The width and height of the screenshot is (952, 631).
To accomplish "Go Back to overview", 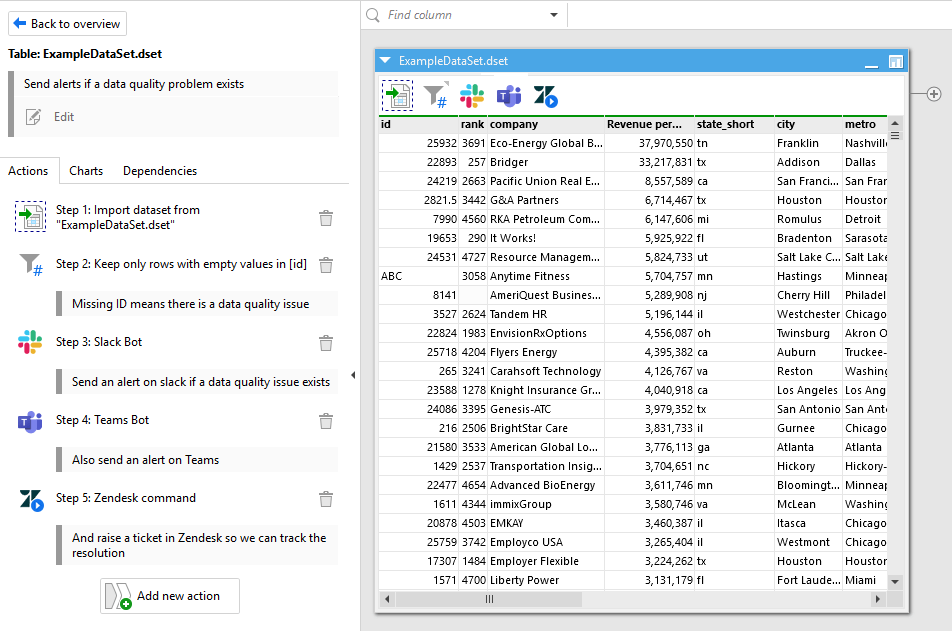I will 67,24.
